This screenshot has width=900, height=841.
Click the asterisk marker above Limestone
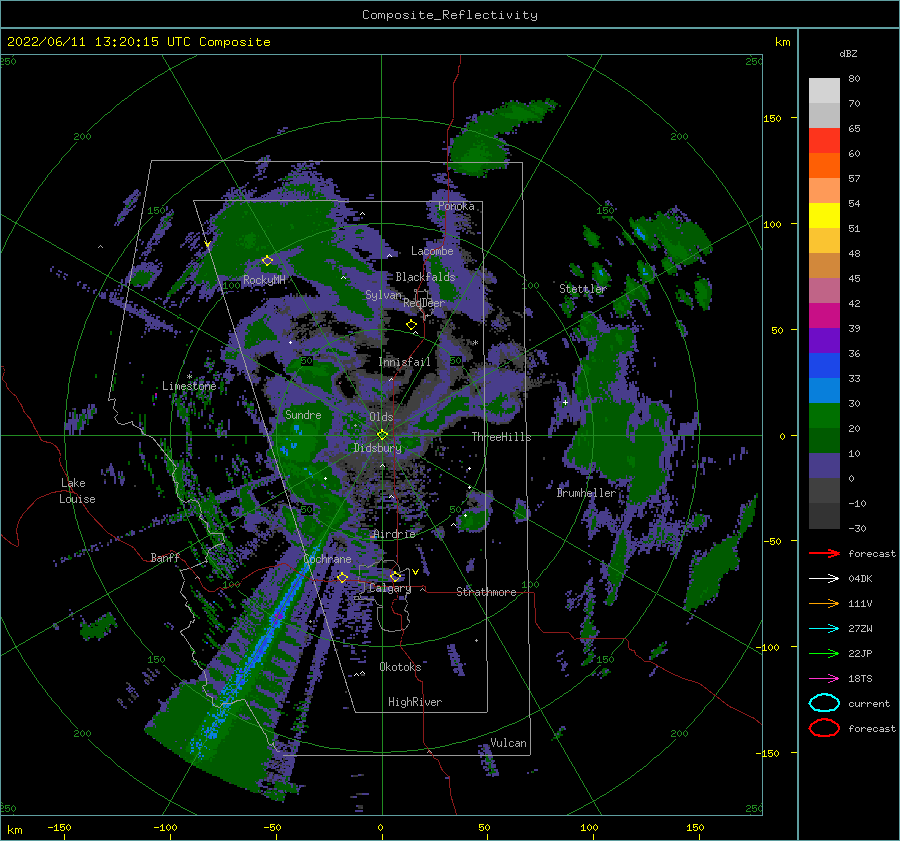pos(189,377)
